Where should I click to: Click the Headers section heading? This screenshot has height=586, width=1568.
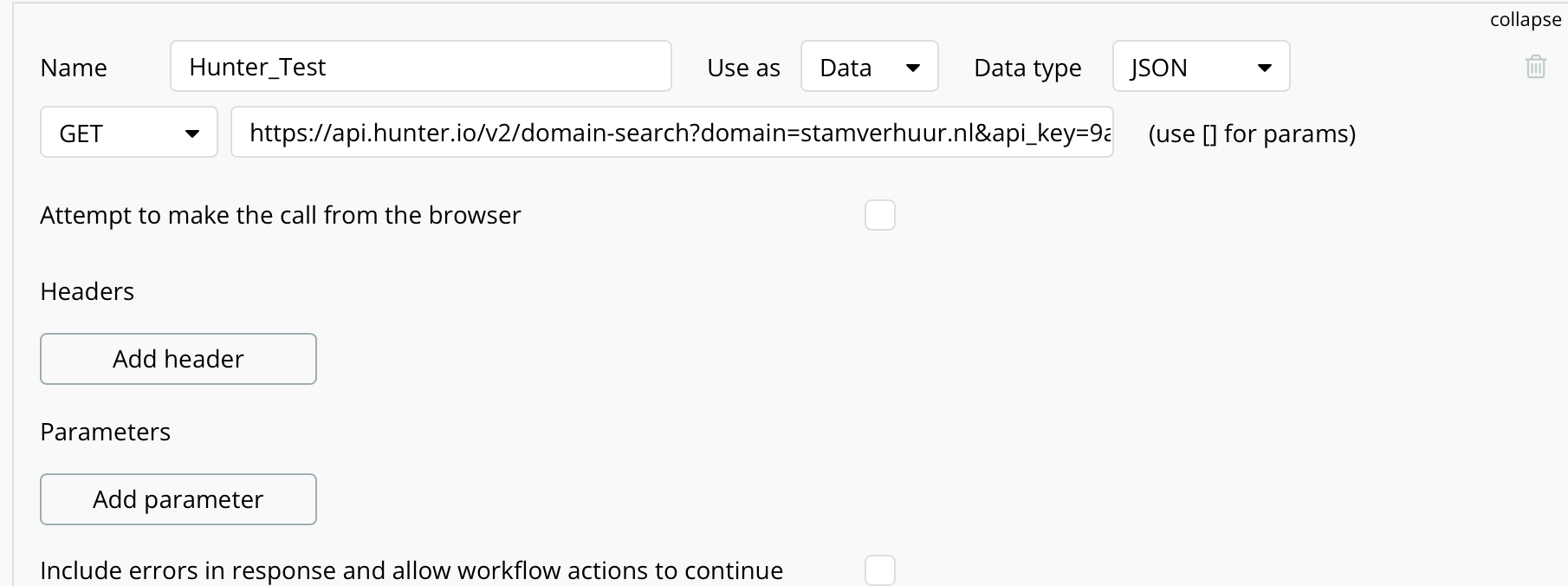coord(87,291)
